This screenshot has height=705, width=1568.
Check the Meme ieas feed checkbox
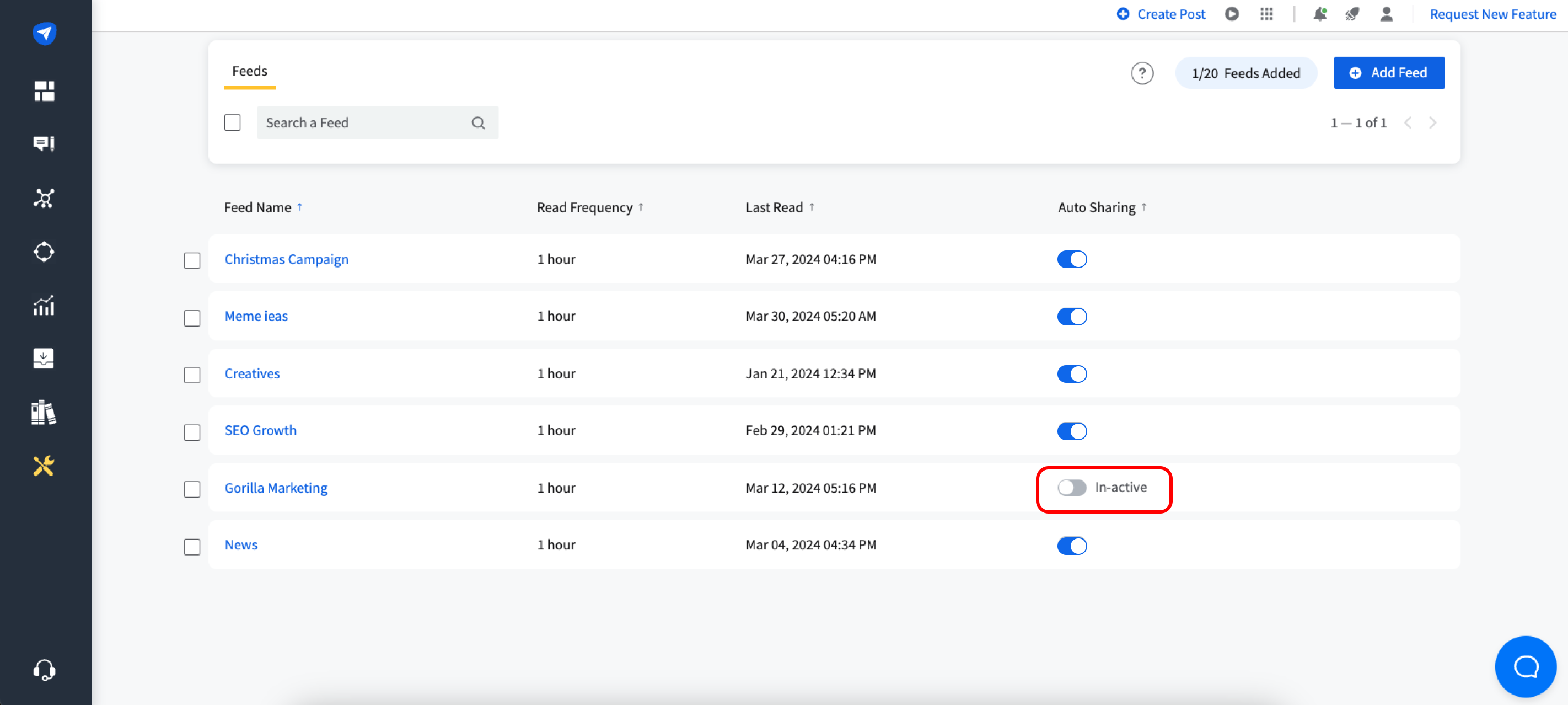click(x=192, y=318)
